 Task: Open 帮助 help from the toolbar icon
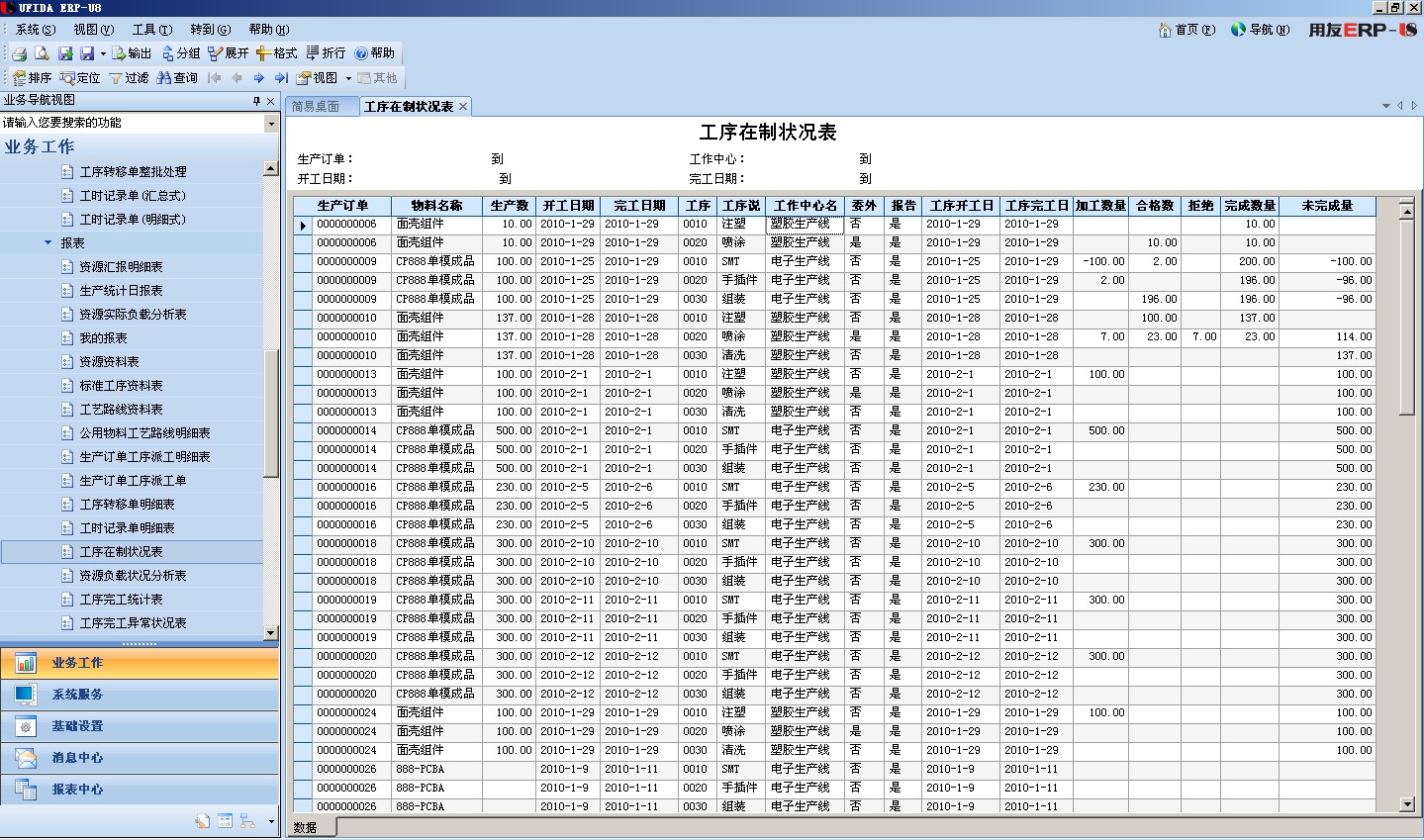[x=375, y=53]
